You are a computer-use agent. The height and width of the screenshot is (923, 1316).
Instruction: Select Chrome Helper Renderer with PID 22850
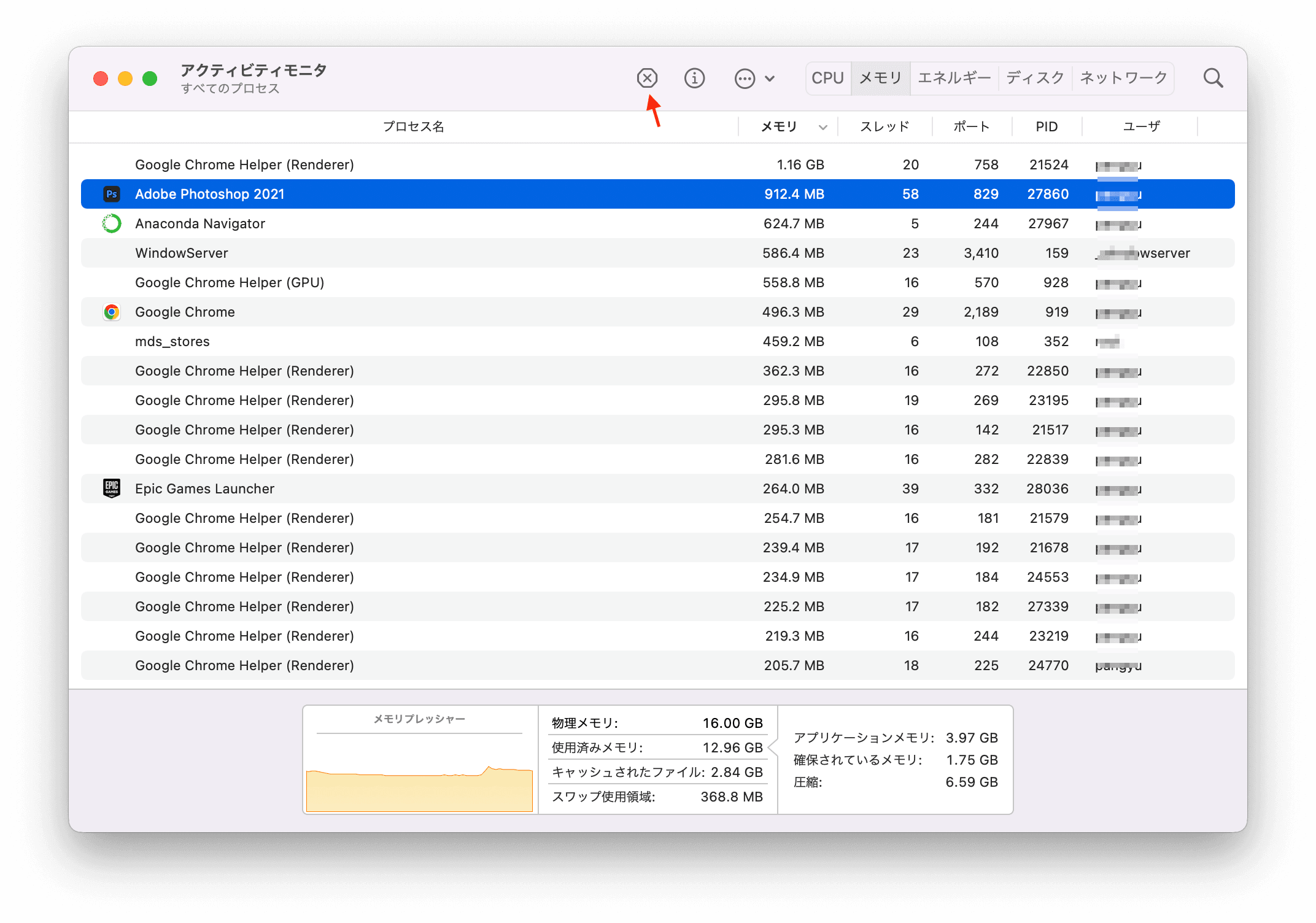(658, 371)
